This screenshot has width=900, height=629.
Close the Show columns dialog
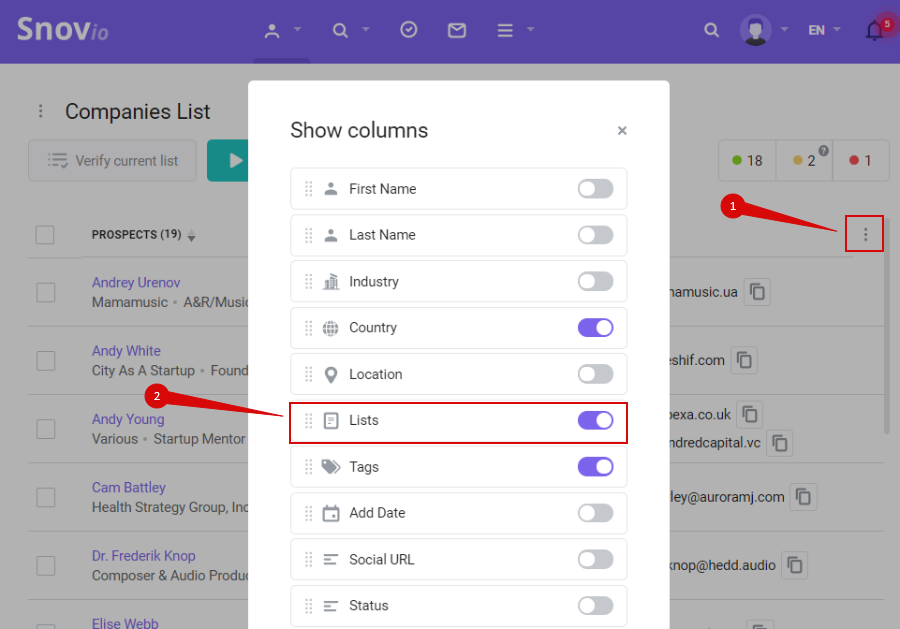tap(622, 131)
